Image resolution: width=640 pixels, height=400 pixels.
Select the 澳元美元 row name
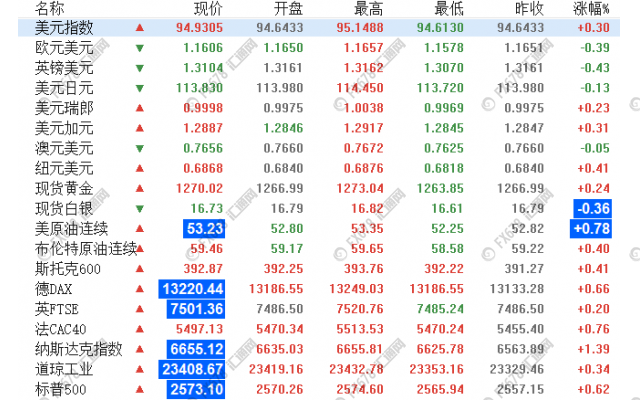coord(64,148)
